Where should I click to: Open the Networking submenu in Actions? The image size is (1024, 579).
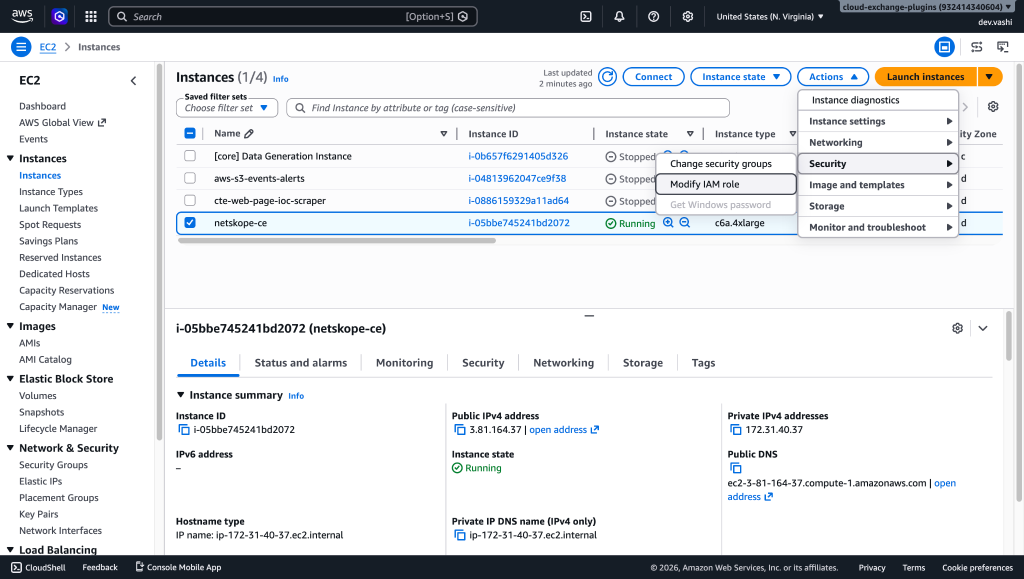878,142
